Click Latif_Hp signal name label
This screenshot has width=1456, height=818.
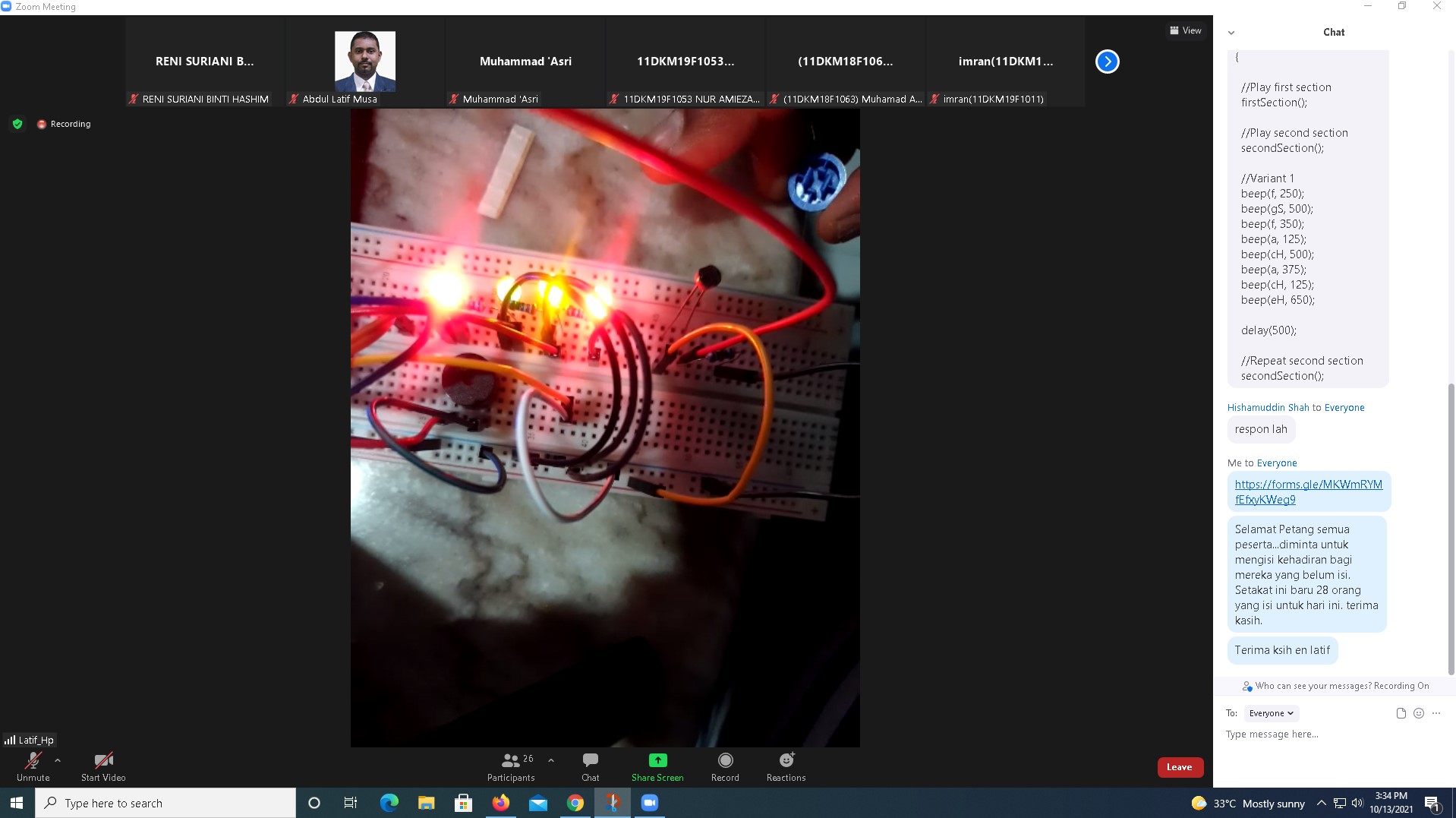(x=30, y=740)
